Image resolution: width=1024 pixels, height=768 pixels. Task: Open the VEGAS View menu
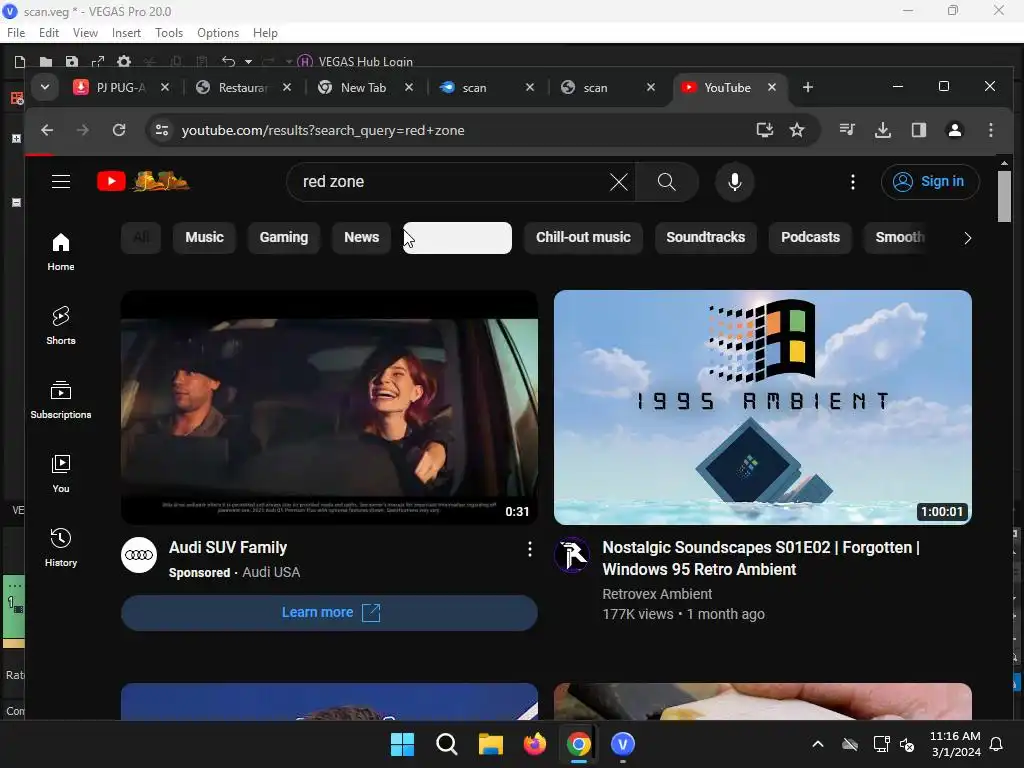click(85, 33)
